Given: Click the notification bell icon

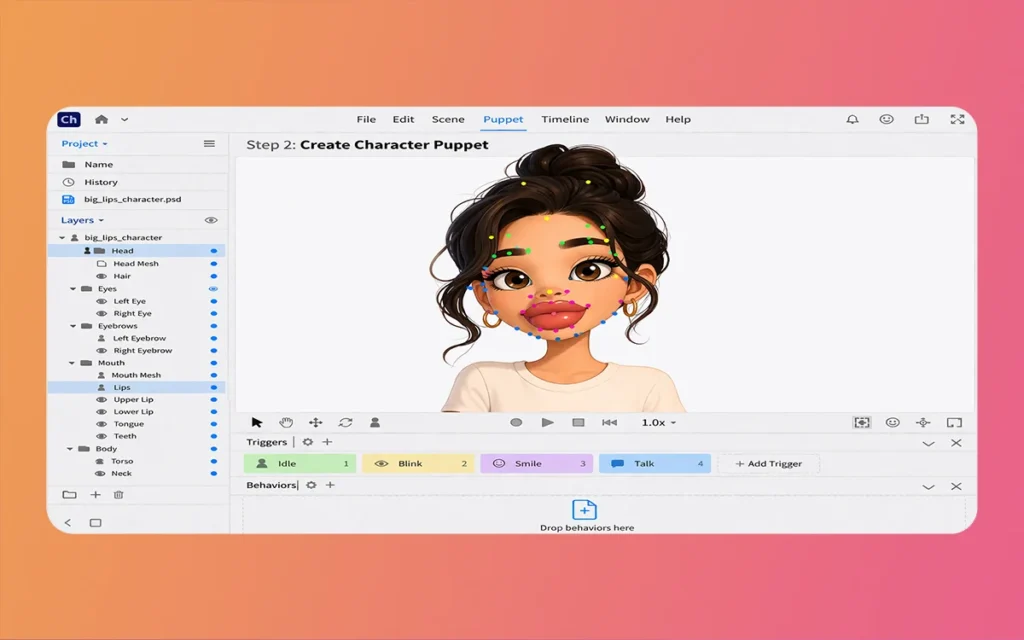Looking at the screenshot, I should (852, 119).
